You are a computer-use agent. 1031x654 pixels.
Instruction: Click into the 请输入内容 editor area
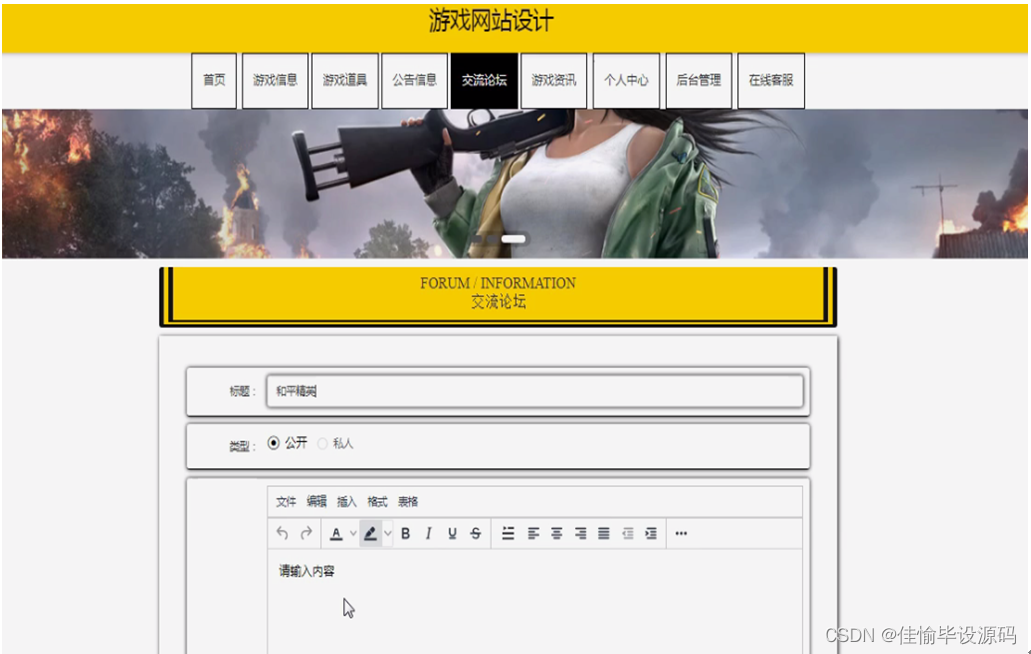pyautogui.click(x=535, y=601)
